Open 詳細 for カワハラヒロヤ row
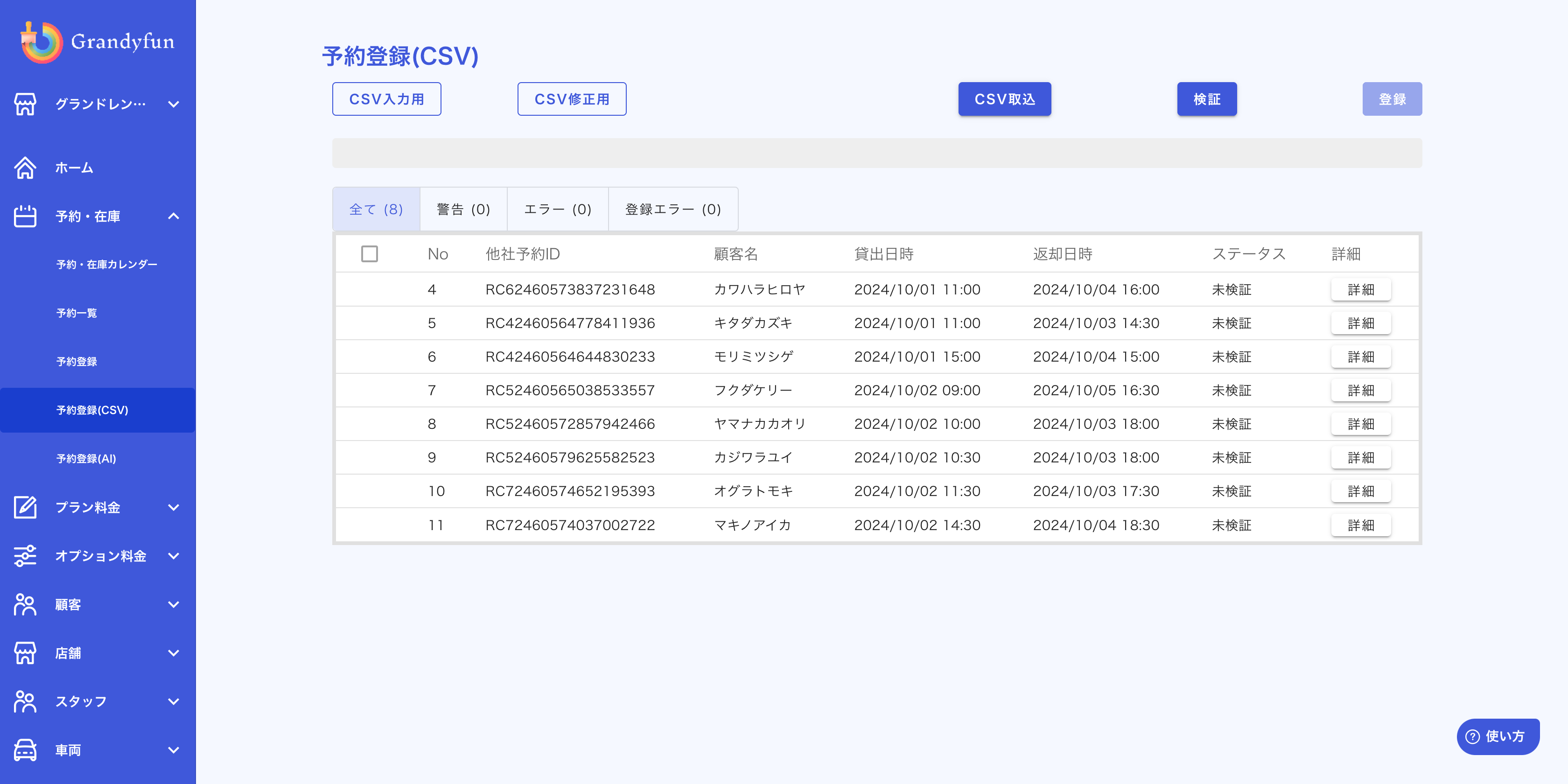1568x784 pixels. 1360,290
